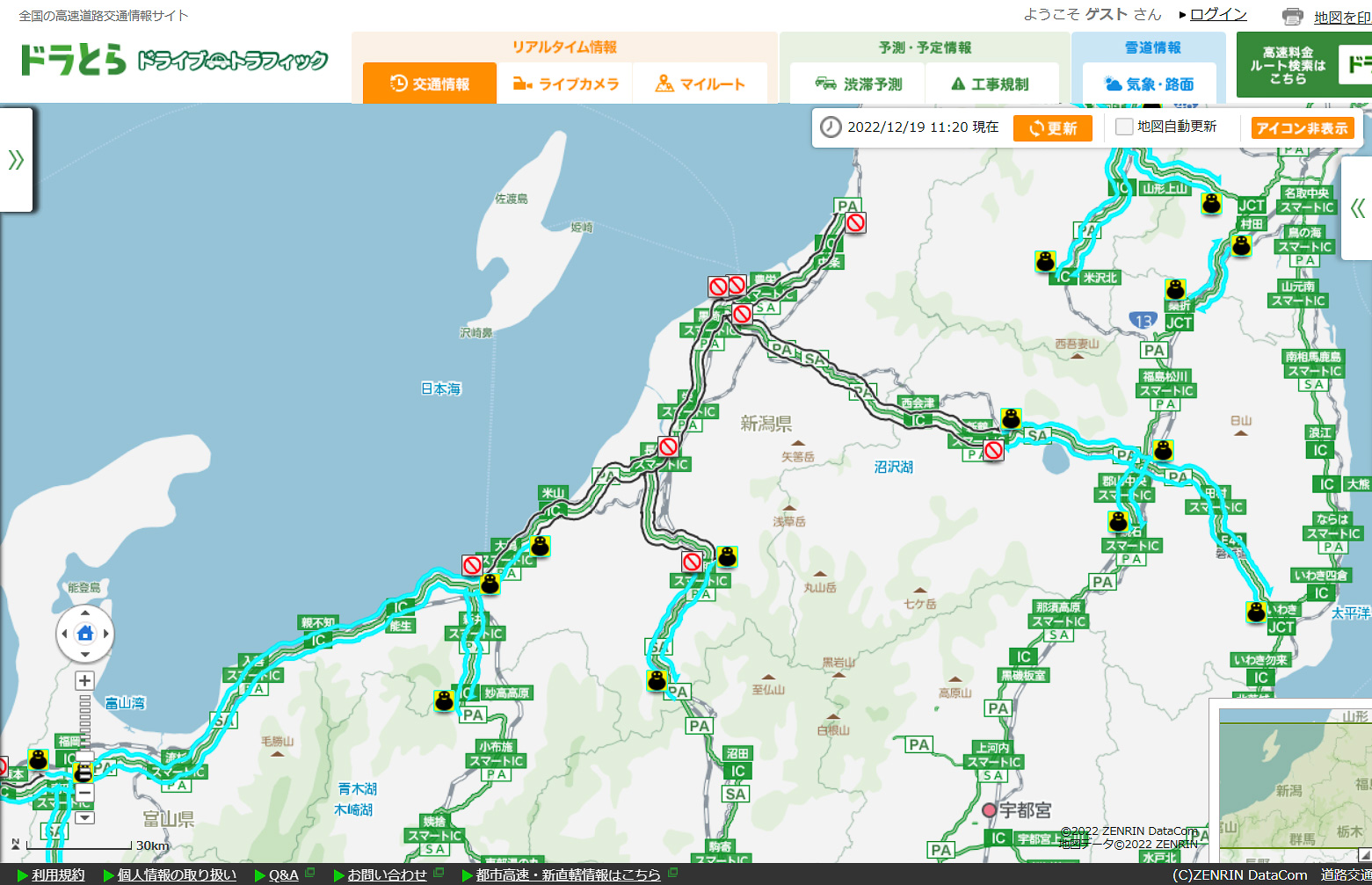Click the snowman icon near 妙高高原

pyautogui.click(x=445, y=700)
